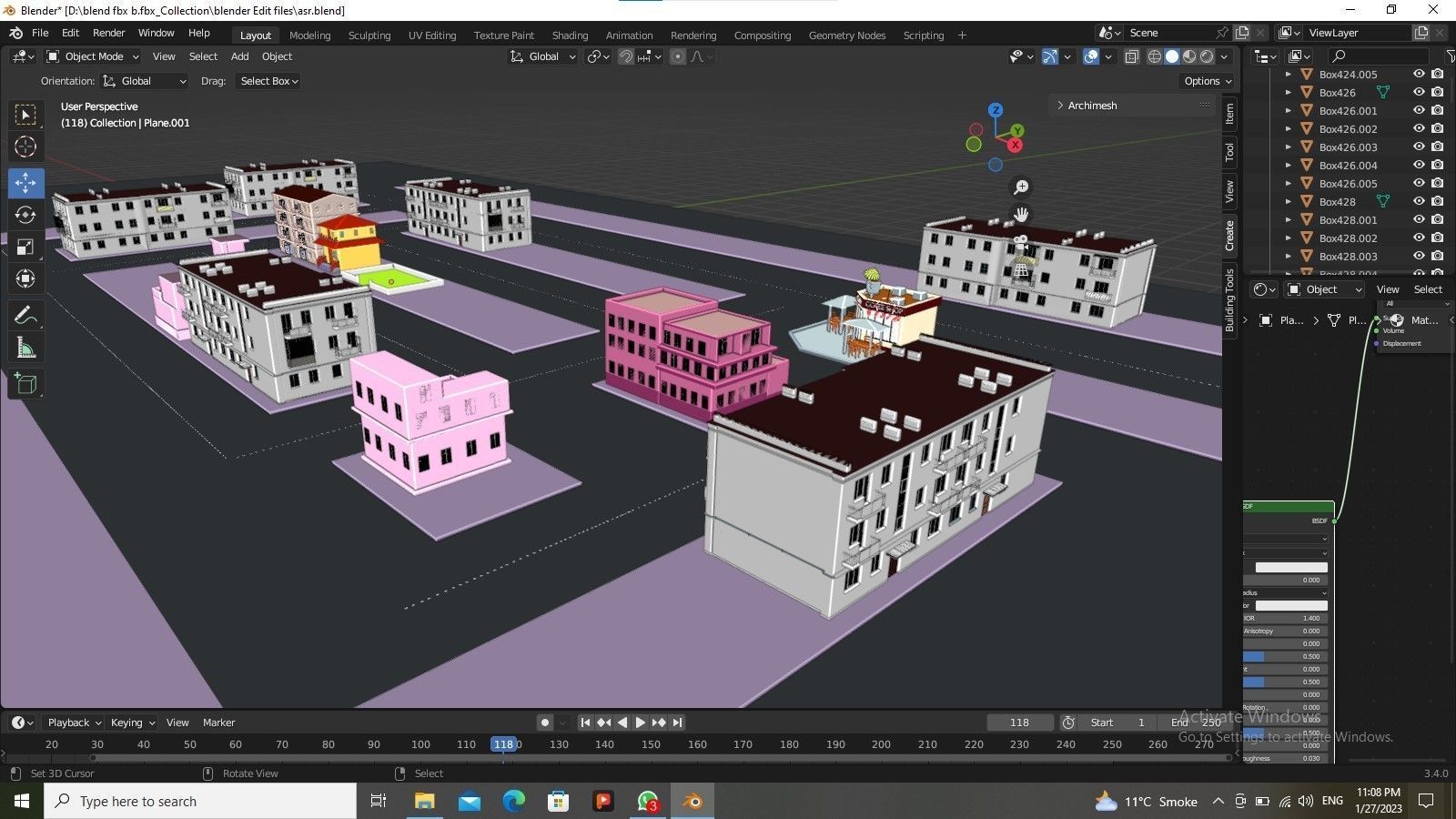Select the Select Box tool
The height and width of the screenshot is (819, 1456).
tap(25, 115)
